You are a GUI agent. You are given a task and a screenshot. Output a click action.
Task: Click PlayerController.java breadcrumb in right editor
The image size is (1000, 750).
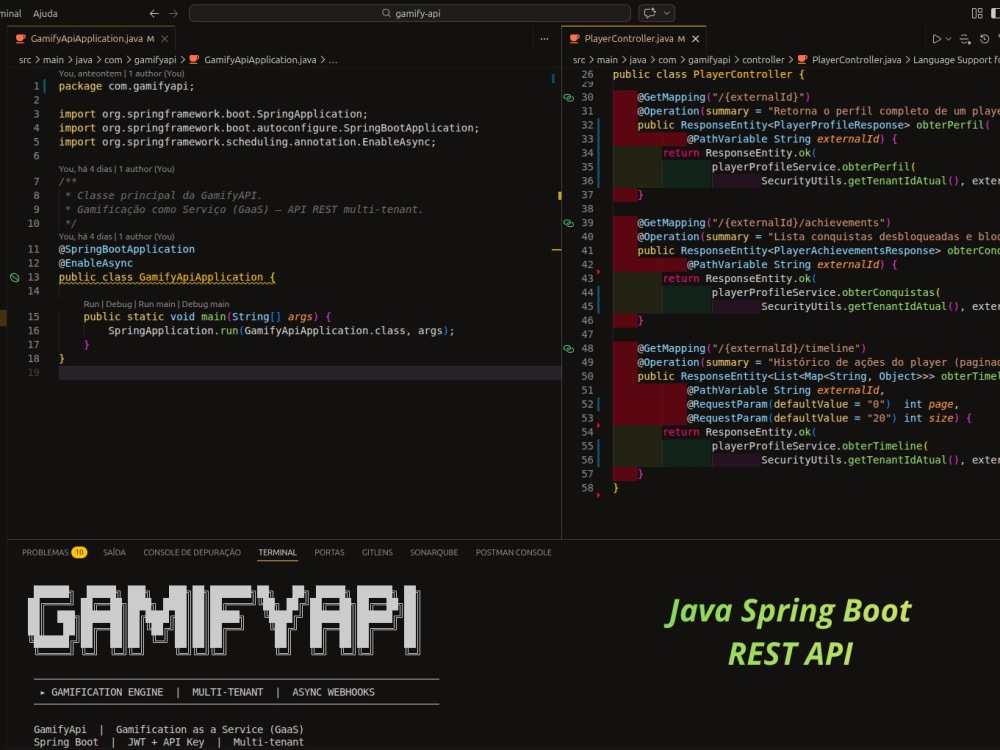[857, 60]
